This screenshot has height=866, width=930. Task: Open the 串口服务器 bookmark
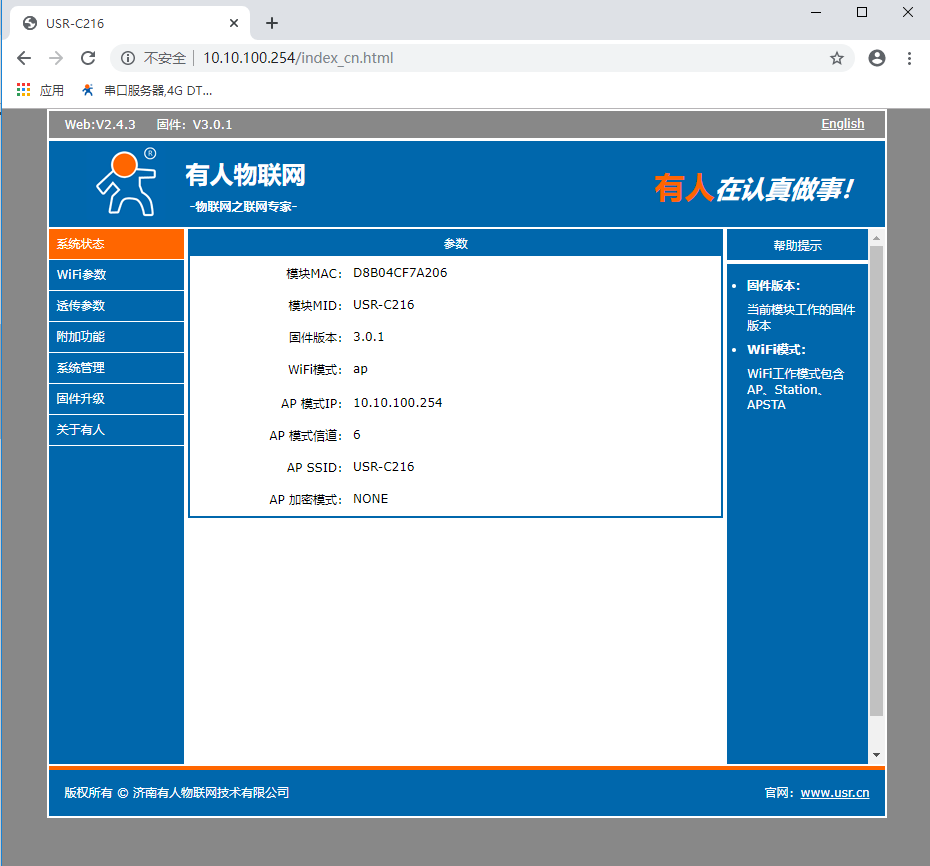click(x=147, y=90)
